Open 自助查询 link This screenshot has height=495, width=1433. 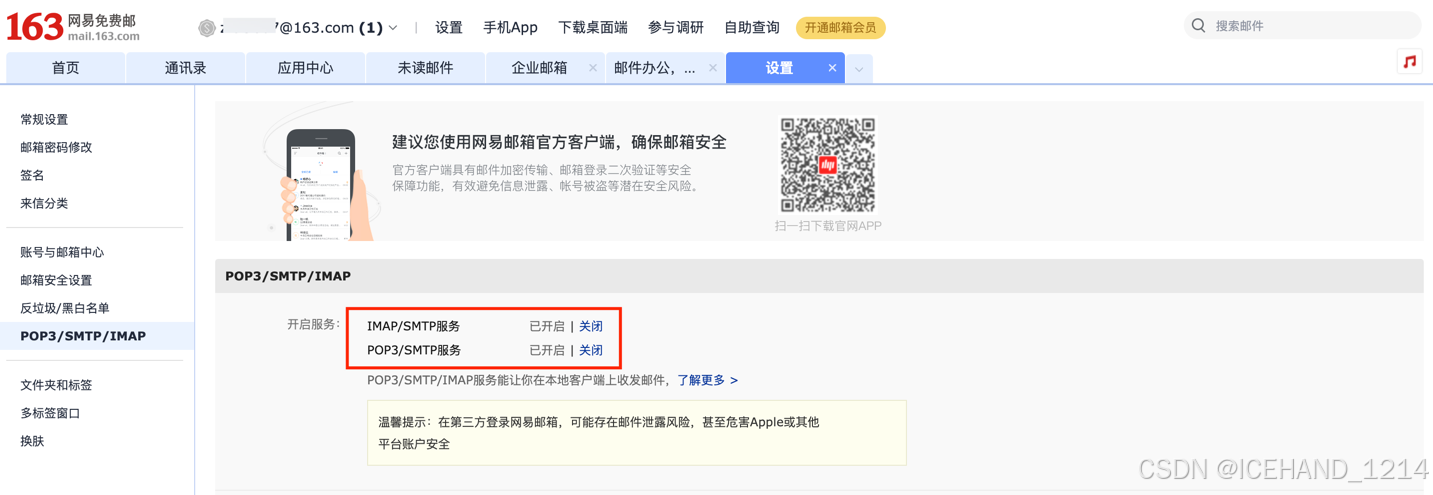tap(752, 28)
